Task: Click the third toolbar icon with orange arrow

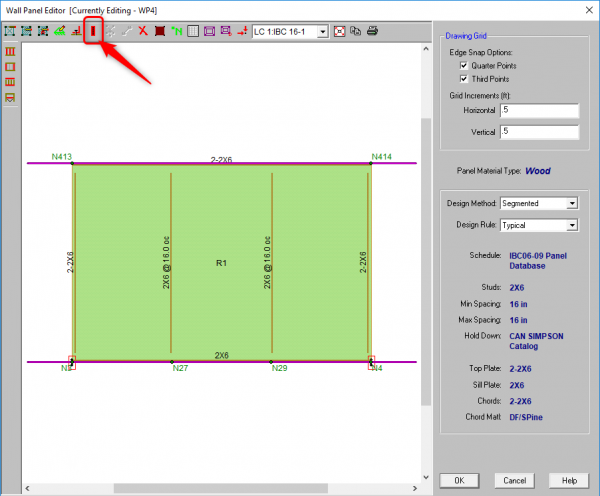Action: pos(43,31)
